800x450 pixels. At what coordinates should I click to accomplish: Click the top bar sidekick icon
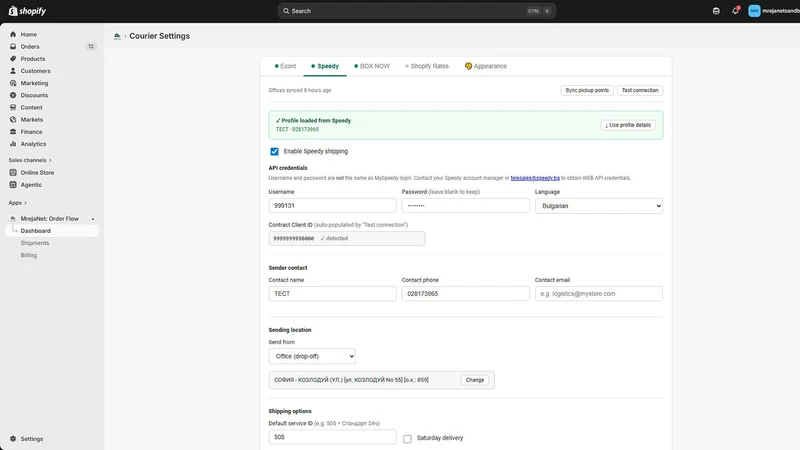tap(716, 11)
